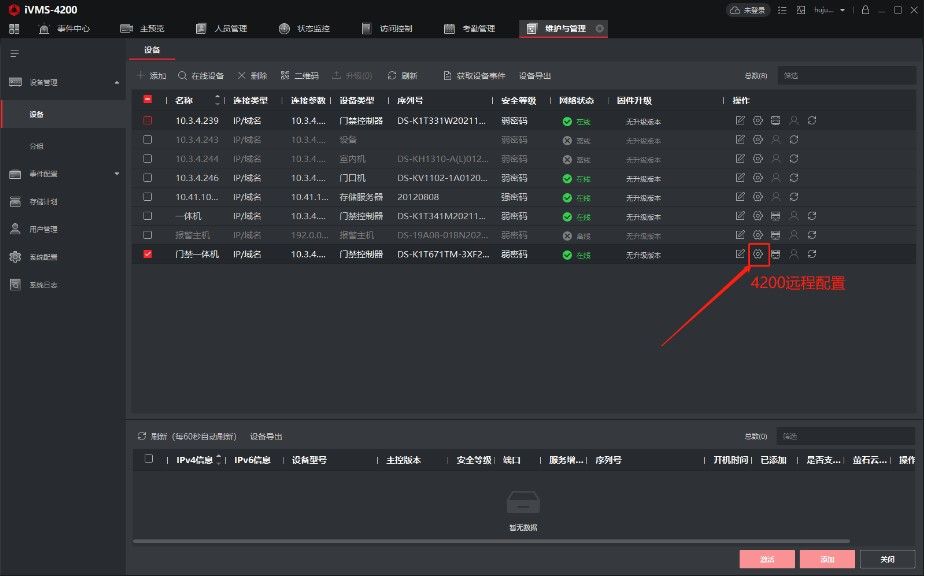This screenshot has width=926, height=577.
Task: Collapse the 设备管理 sidebar section
Action: pos(116,83)
